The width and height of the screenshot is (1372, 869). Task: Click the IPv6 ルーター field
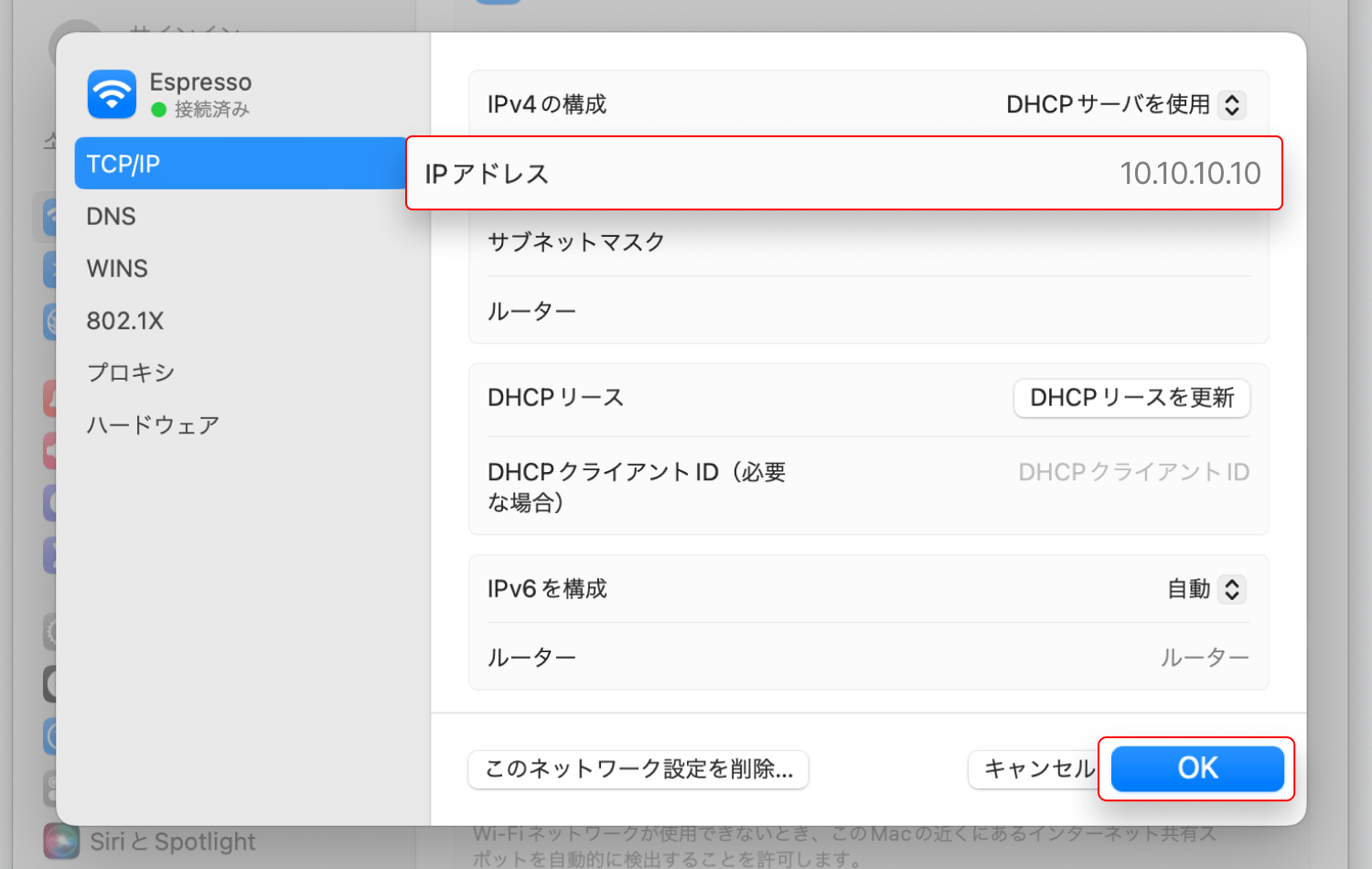[x=1206, y=656]
